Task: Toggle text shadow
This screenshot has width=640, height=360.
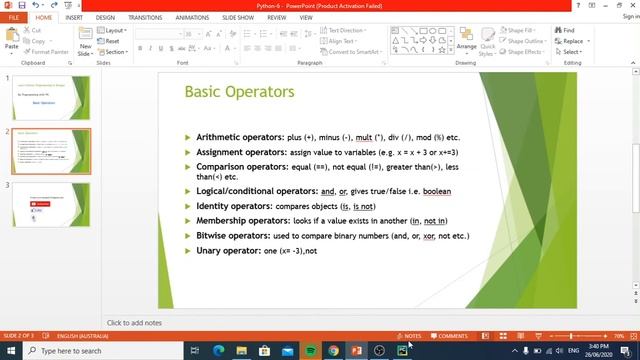Action: 171,49
